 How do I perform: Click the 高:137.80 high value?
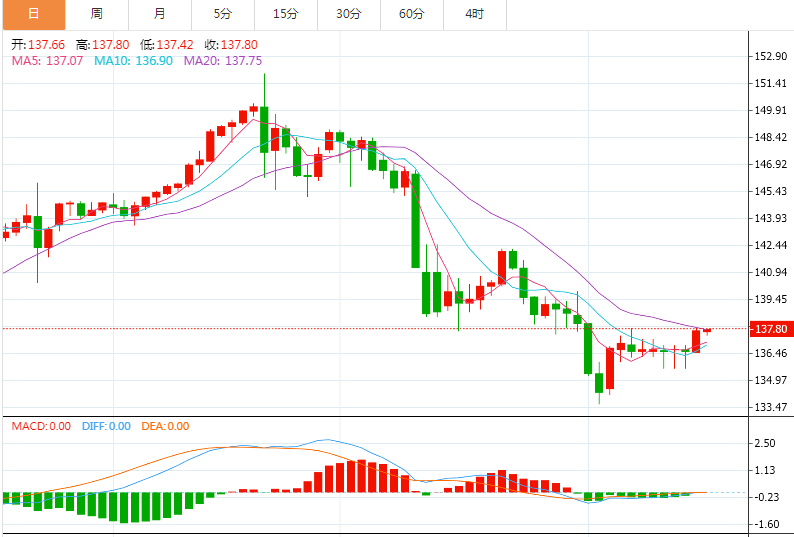[x=103, y=45]
